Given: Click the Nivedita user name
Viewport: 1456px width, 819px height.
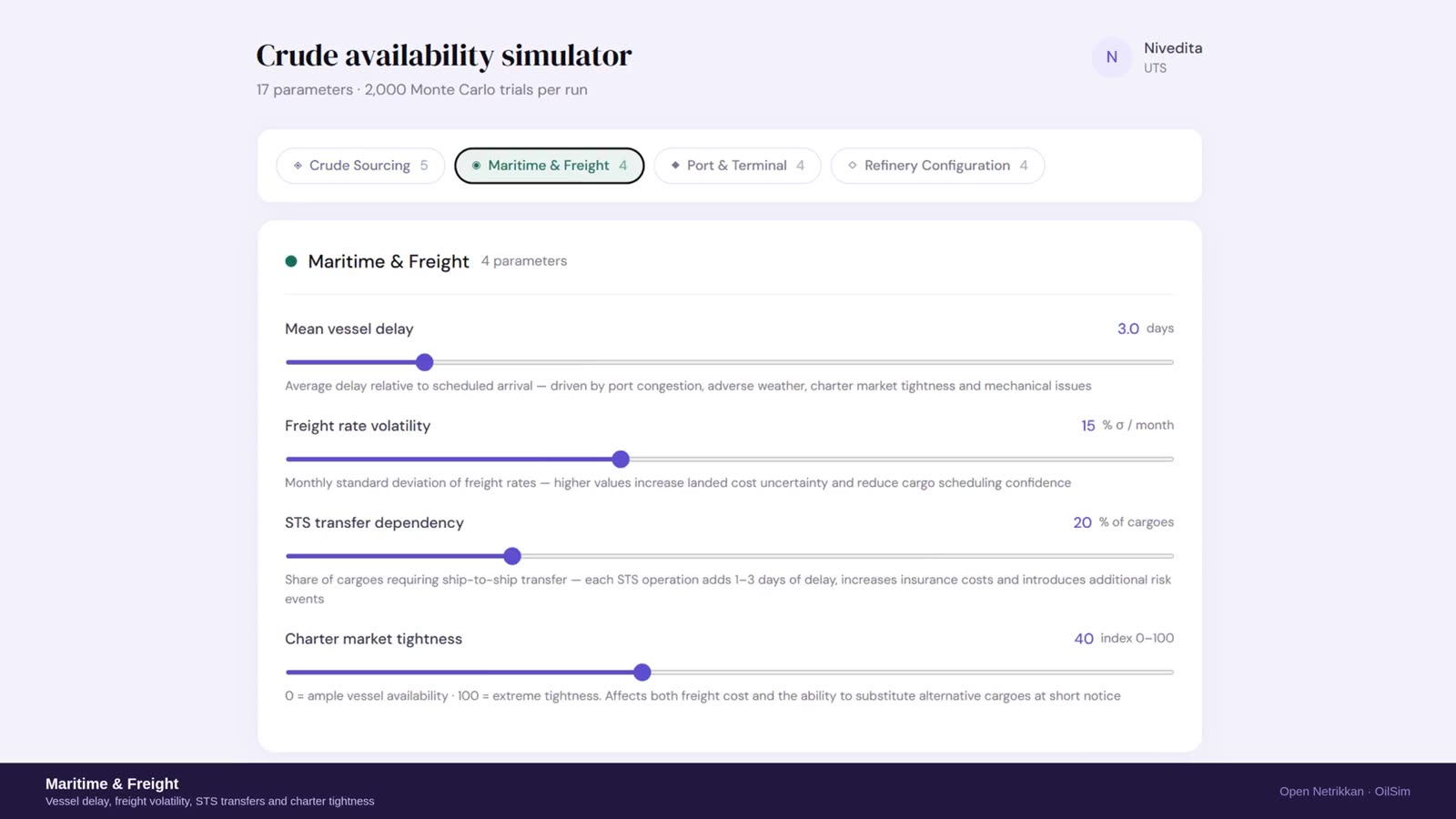Looking at the screenshot, I should click(x=1173, y=48).
